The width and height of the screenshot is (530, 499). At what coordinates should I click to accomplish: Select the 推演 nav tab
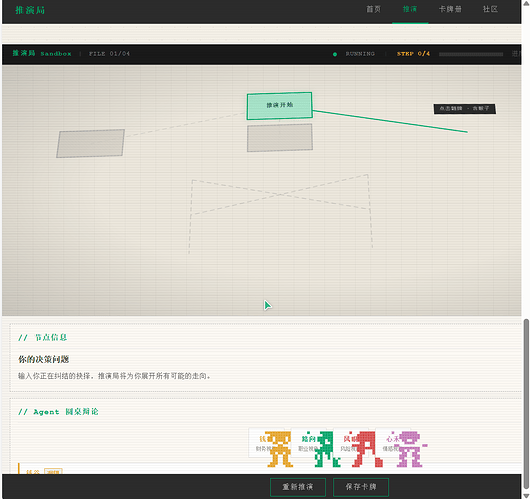coord(410,9)
